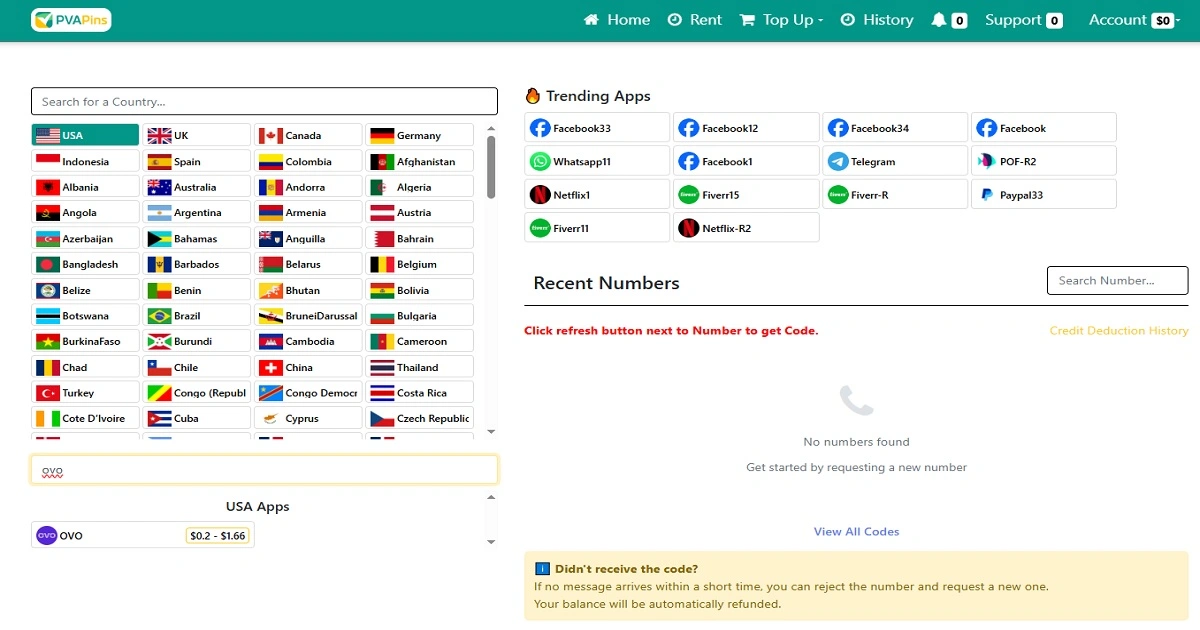
Task: Click the app search field containing ovo
Action: [x=264, y=469]
